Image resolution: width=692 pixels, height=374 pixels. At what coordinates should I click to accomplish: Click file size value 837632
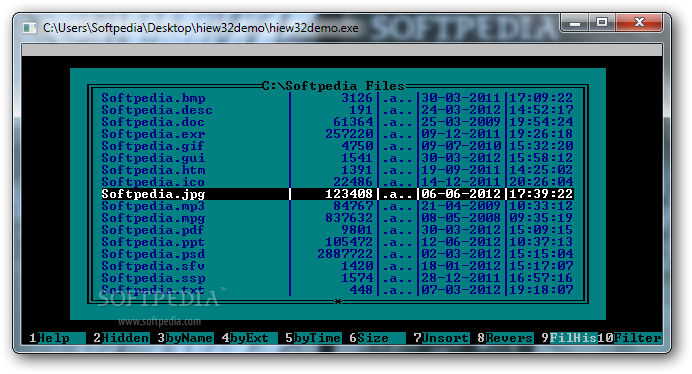pyautogui.click(x=349, y=218)
